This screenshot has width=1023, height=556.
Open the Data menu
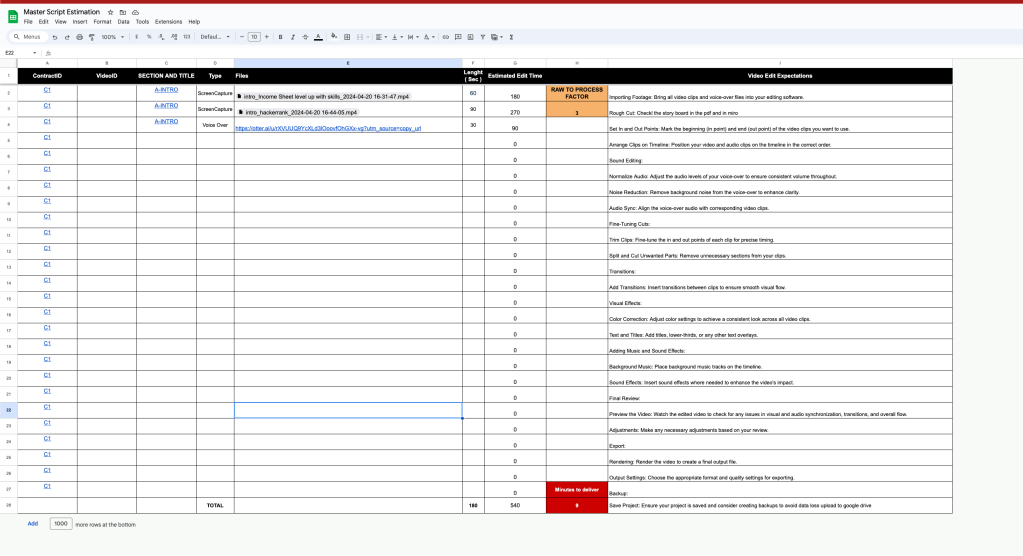[123, 22]
